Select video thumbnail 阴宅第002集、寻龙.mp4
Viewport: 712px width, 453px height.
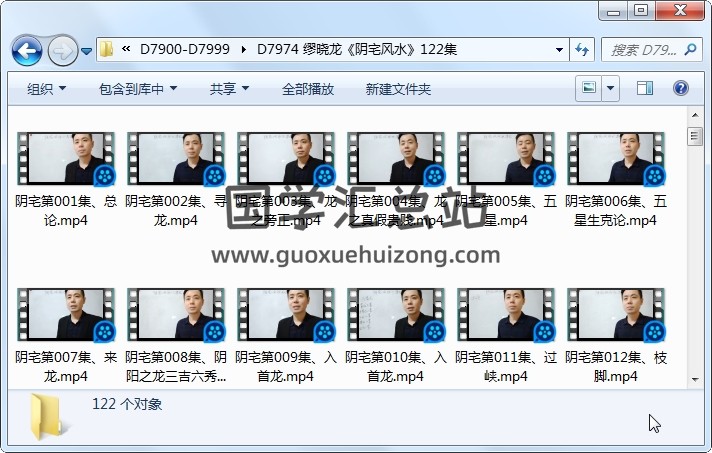pyautogui.click(x=176, y=159)
